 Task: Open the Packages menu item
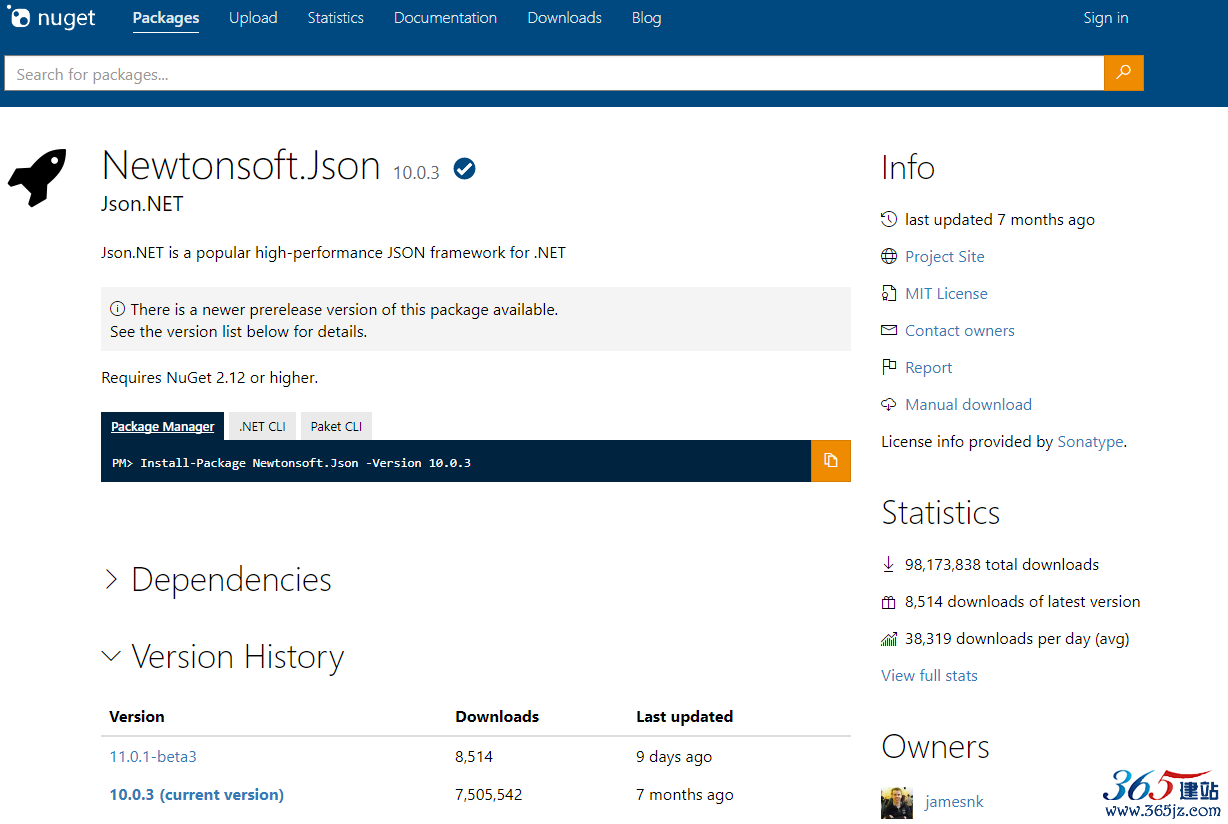pos(166,18)
